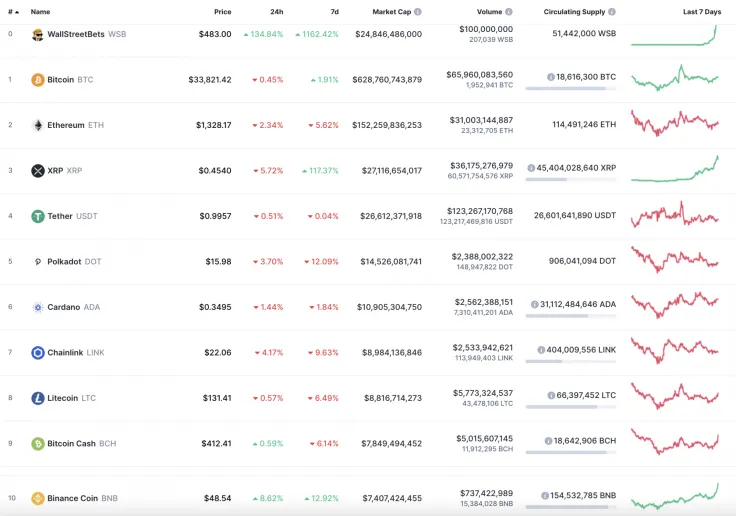Click Binance Coin 24h change 8.62%

coord(268,498)
